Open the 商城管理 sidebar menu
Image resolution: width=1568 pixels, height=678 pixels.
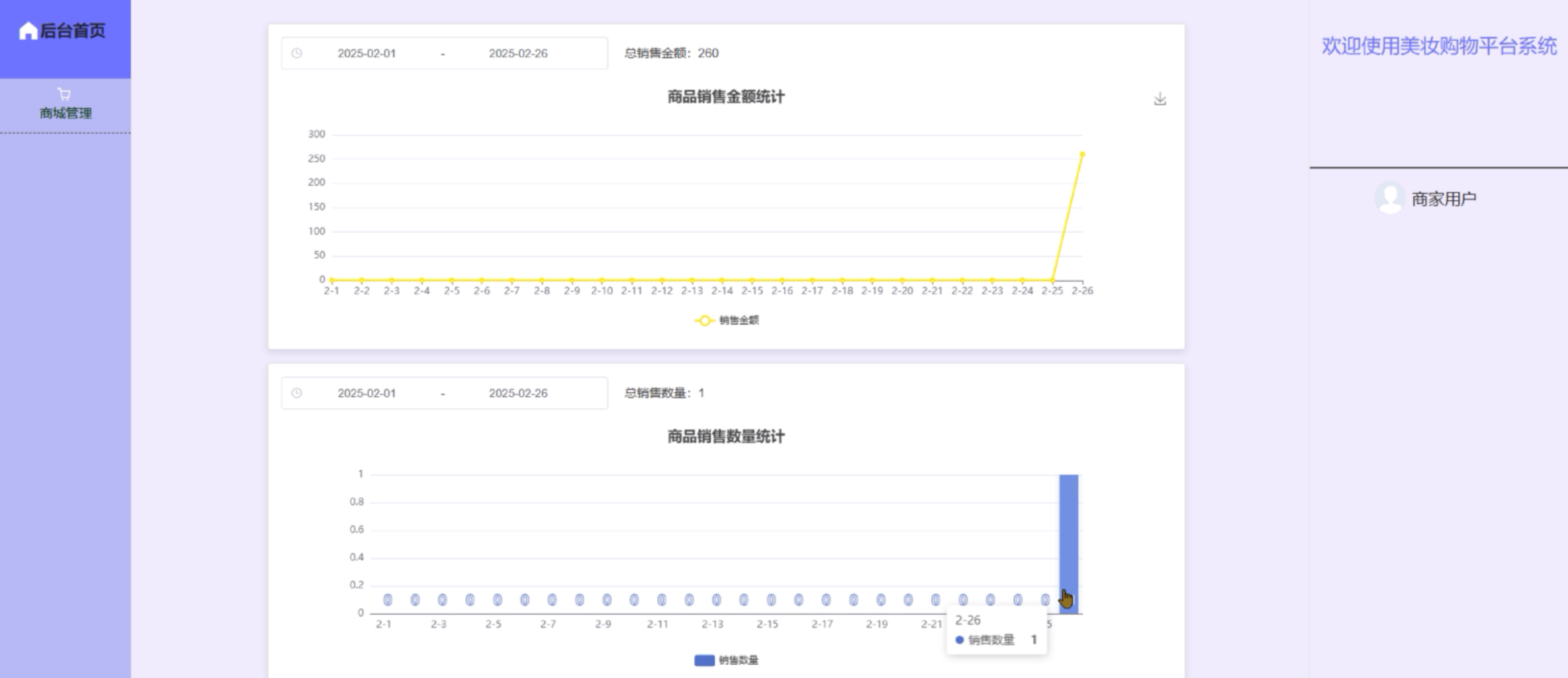[65, 113]
